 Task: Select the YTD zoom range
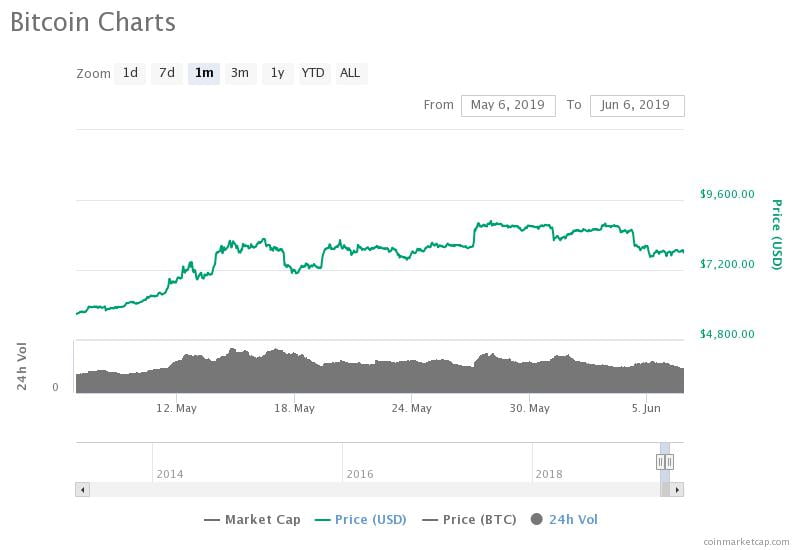[313, 73]
